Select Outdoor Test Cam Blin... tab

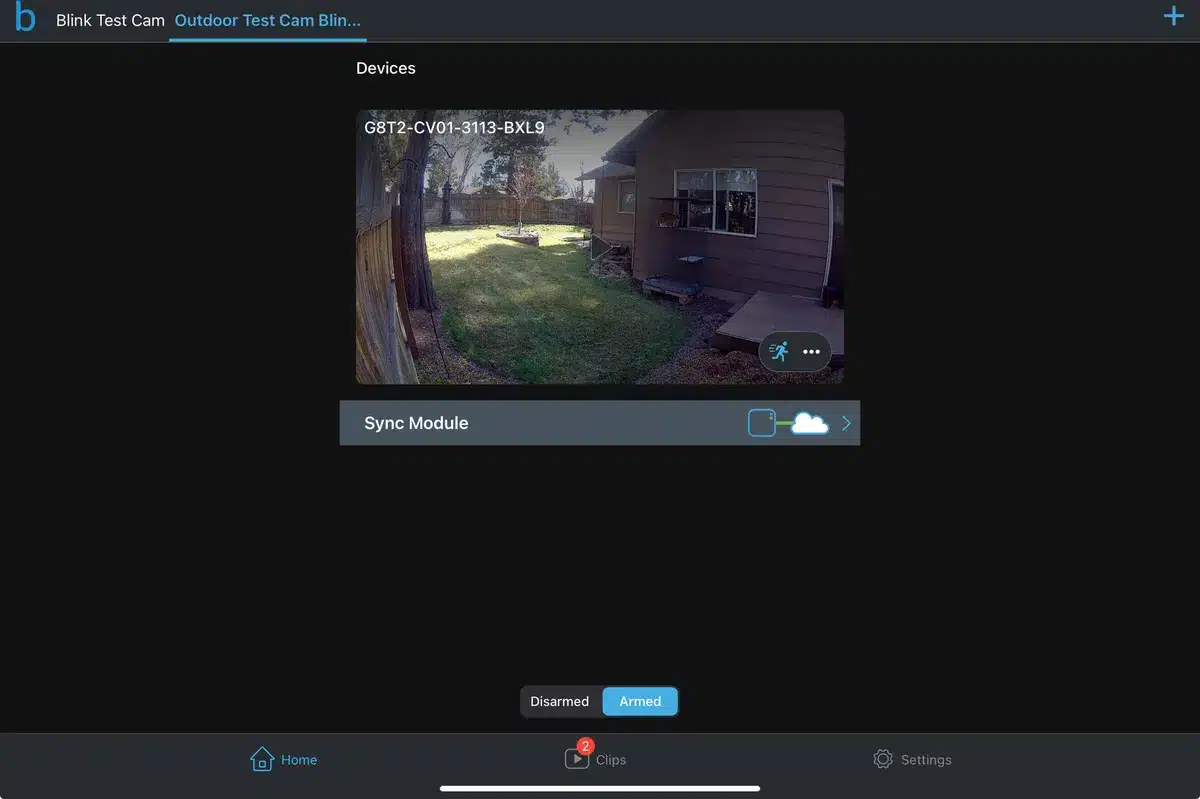[x=268, y=20]
